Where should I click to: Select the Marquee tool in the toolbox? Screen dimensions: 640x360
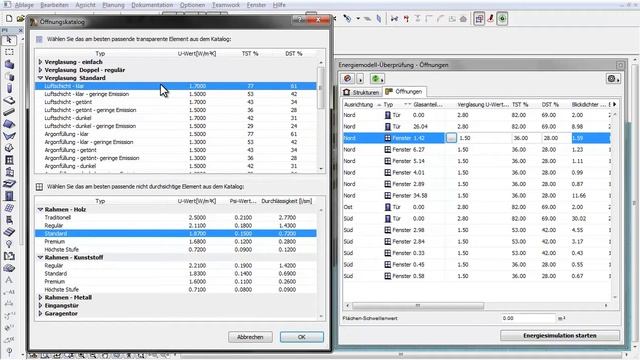click(9, 52)
